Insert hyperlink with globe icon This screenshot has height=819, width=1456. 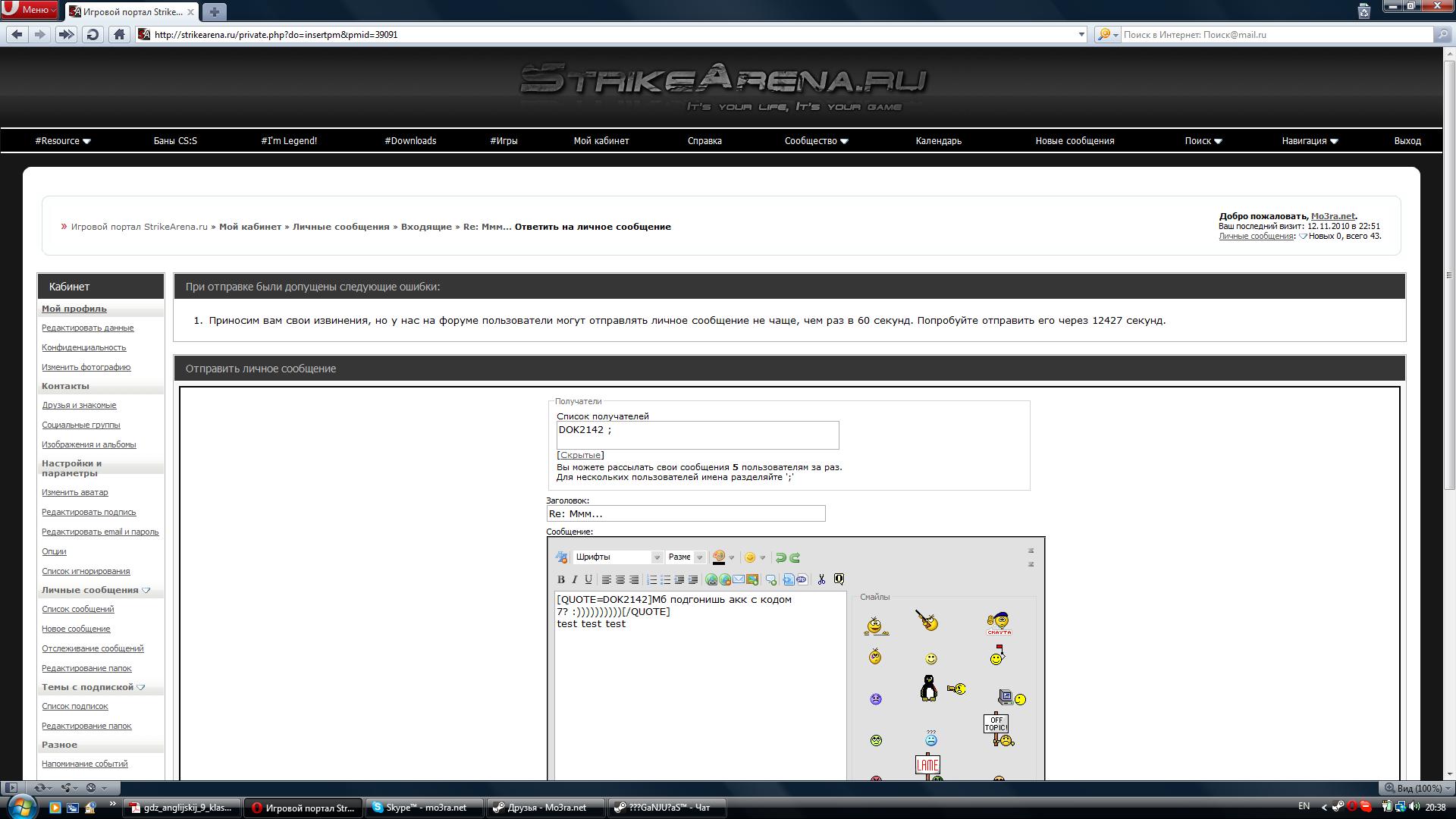pyautogui.click(x=711, y=579)
